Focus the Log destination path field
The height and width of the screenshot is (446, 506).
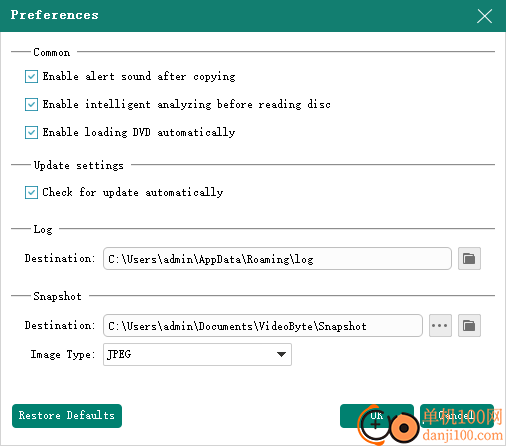pyautogui.click(x=277, y=259)
